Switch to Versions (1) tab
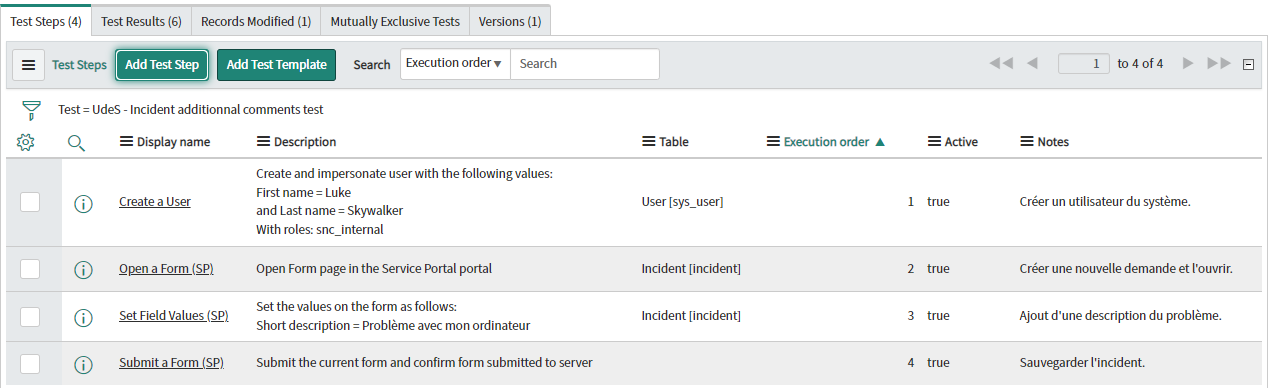This screenshot has width=1268, height=388. coord(510,21)
